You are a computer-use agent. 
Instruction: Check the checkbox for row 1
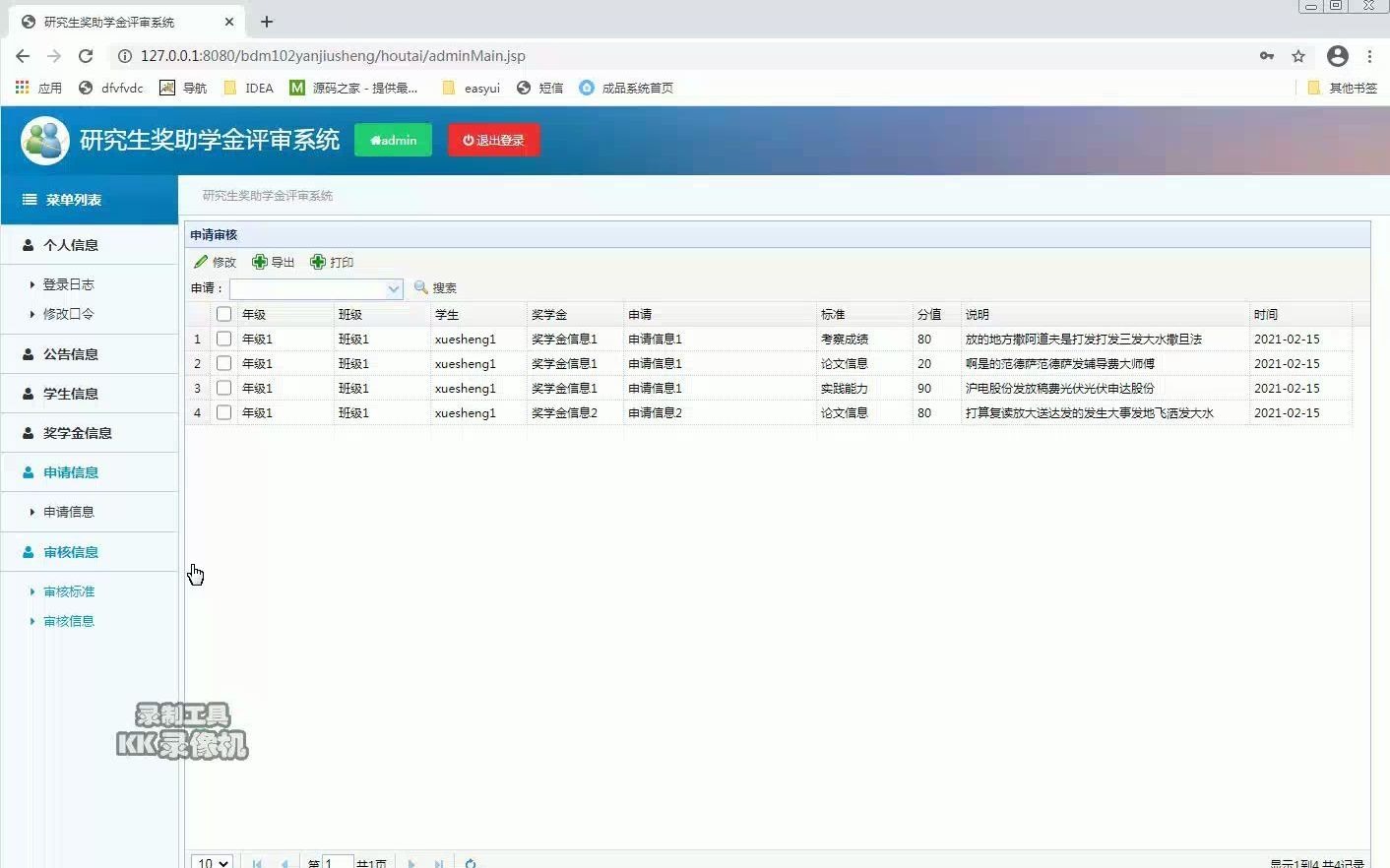[x=224, y=339]
